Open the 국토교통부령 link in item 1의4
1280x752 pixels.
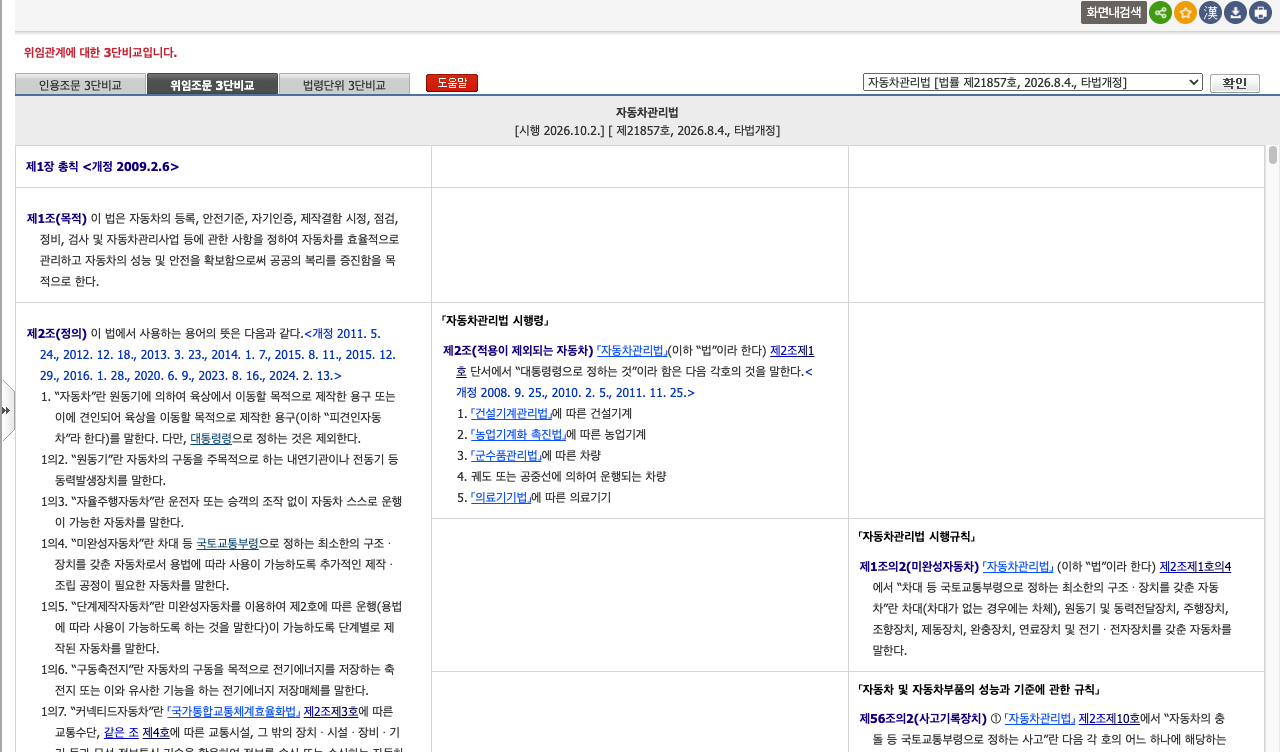227,543
